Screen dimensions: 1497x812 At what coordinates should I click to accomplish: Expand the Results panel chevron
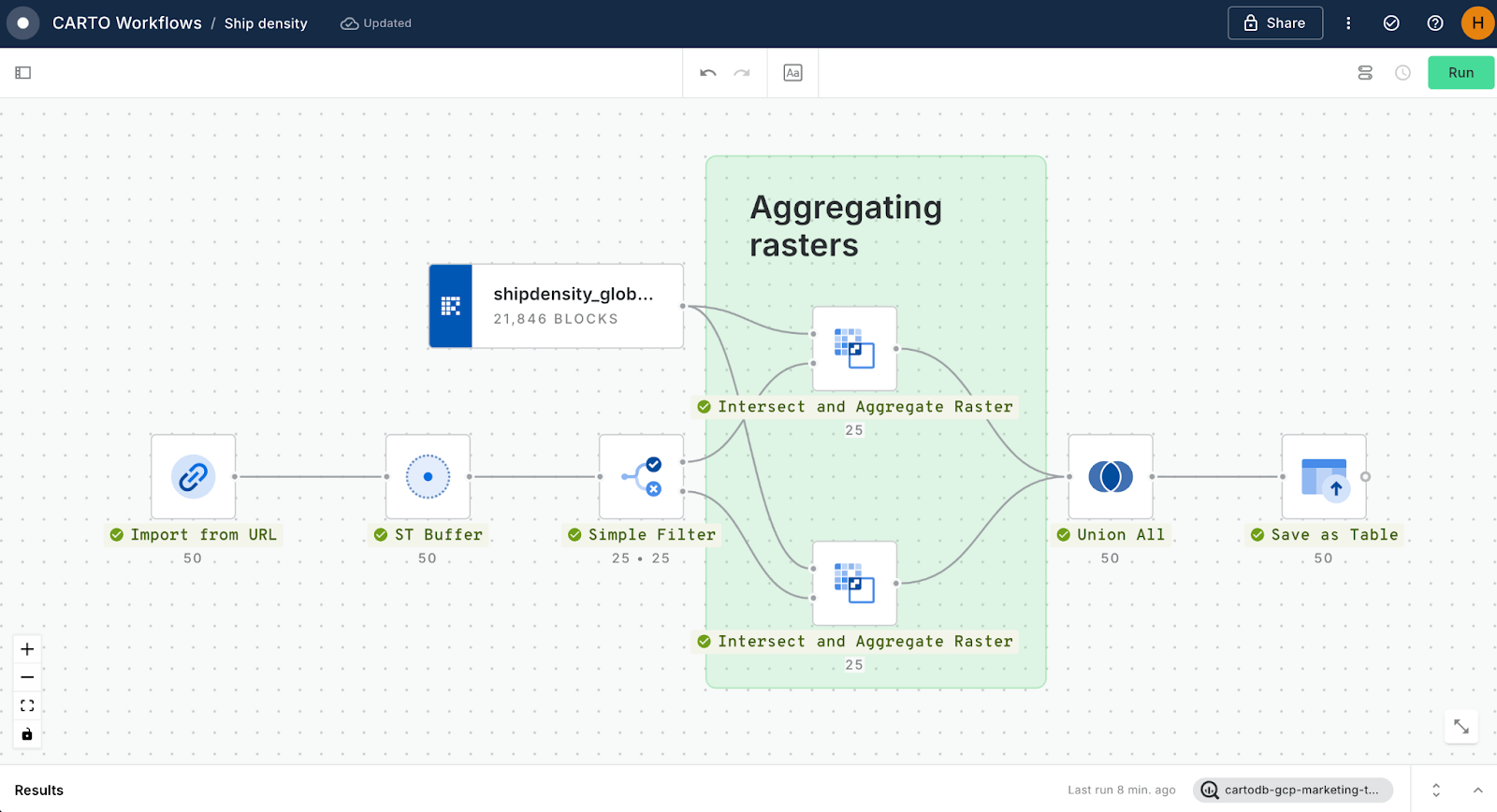(x=1477, y=790)
